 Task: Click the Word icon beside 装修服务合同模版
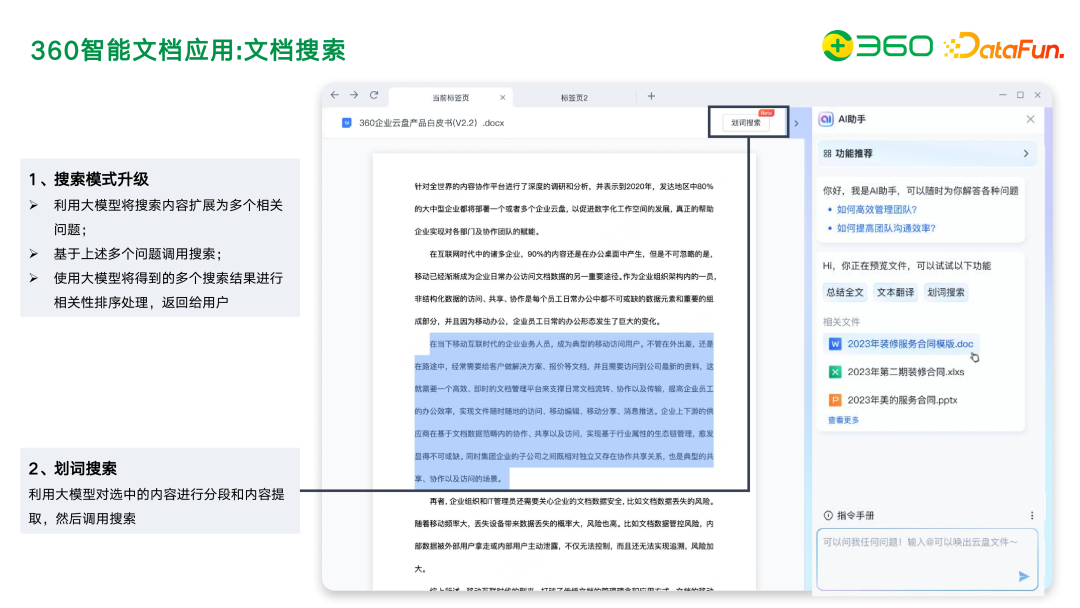point(835,344)
